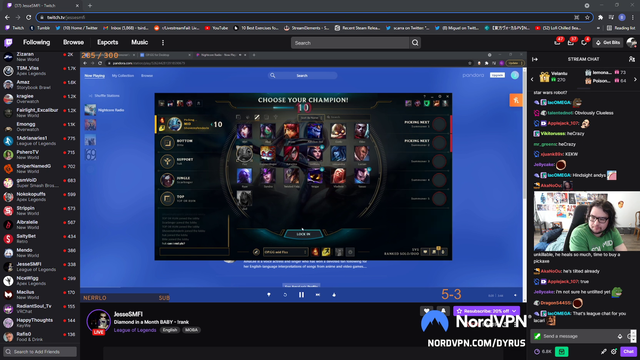Open Amaz channel in sidebar

(39, 84)
